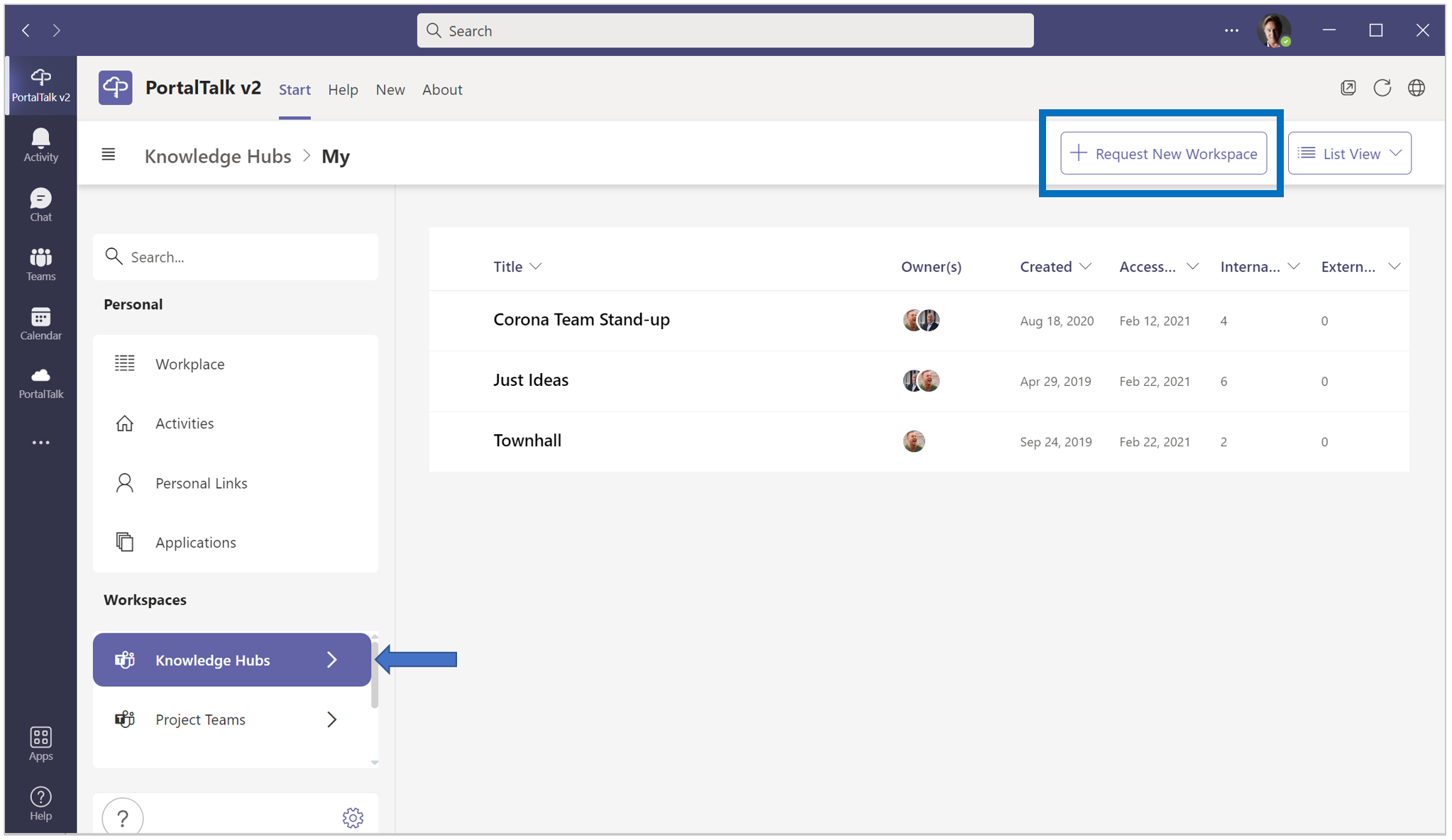This screenshot has width=1452, height=840.
Task: Open the PortalTalk v2 app in the rail
Action: [x=41, y=85]
